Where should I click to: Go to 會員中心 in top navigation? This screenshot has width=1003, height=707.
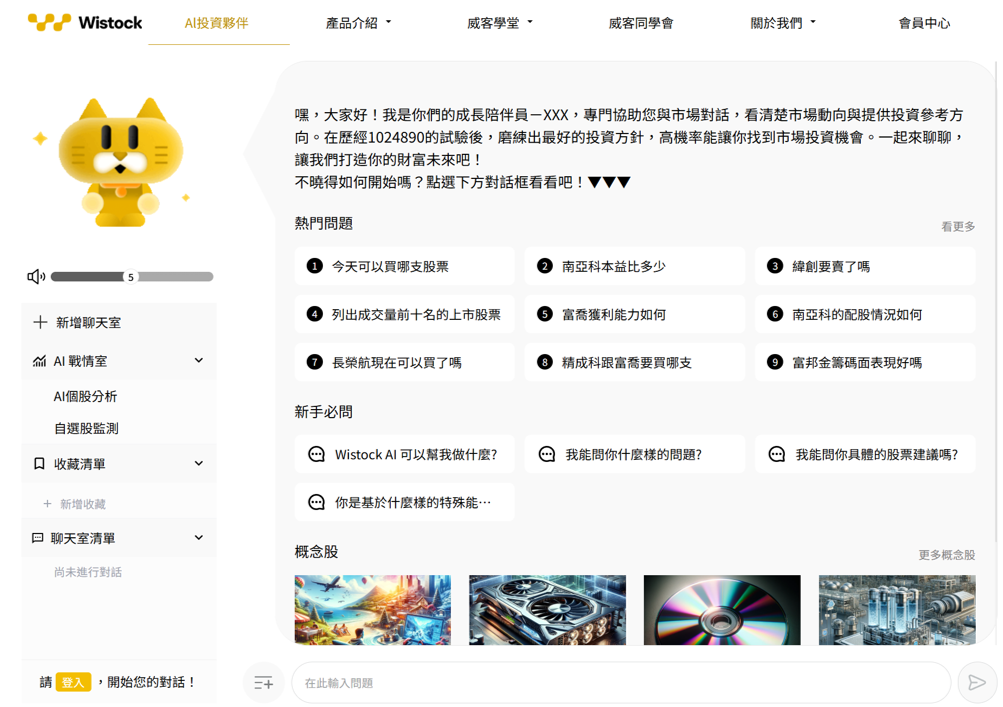[x=923, y=23]
